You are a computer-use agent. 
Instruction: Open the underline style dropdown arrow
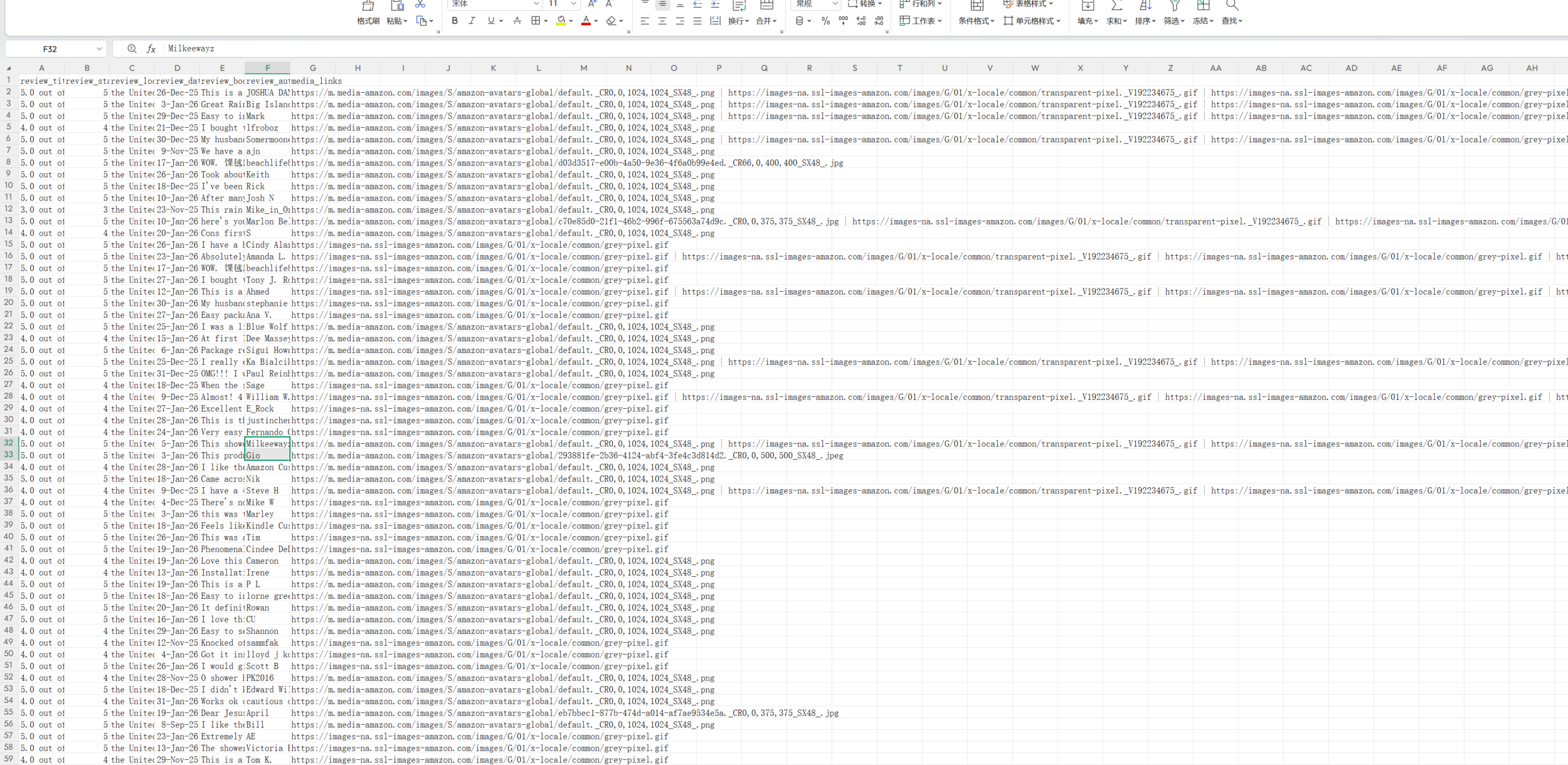501,21
